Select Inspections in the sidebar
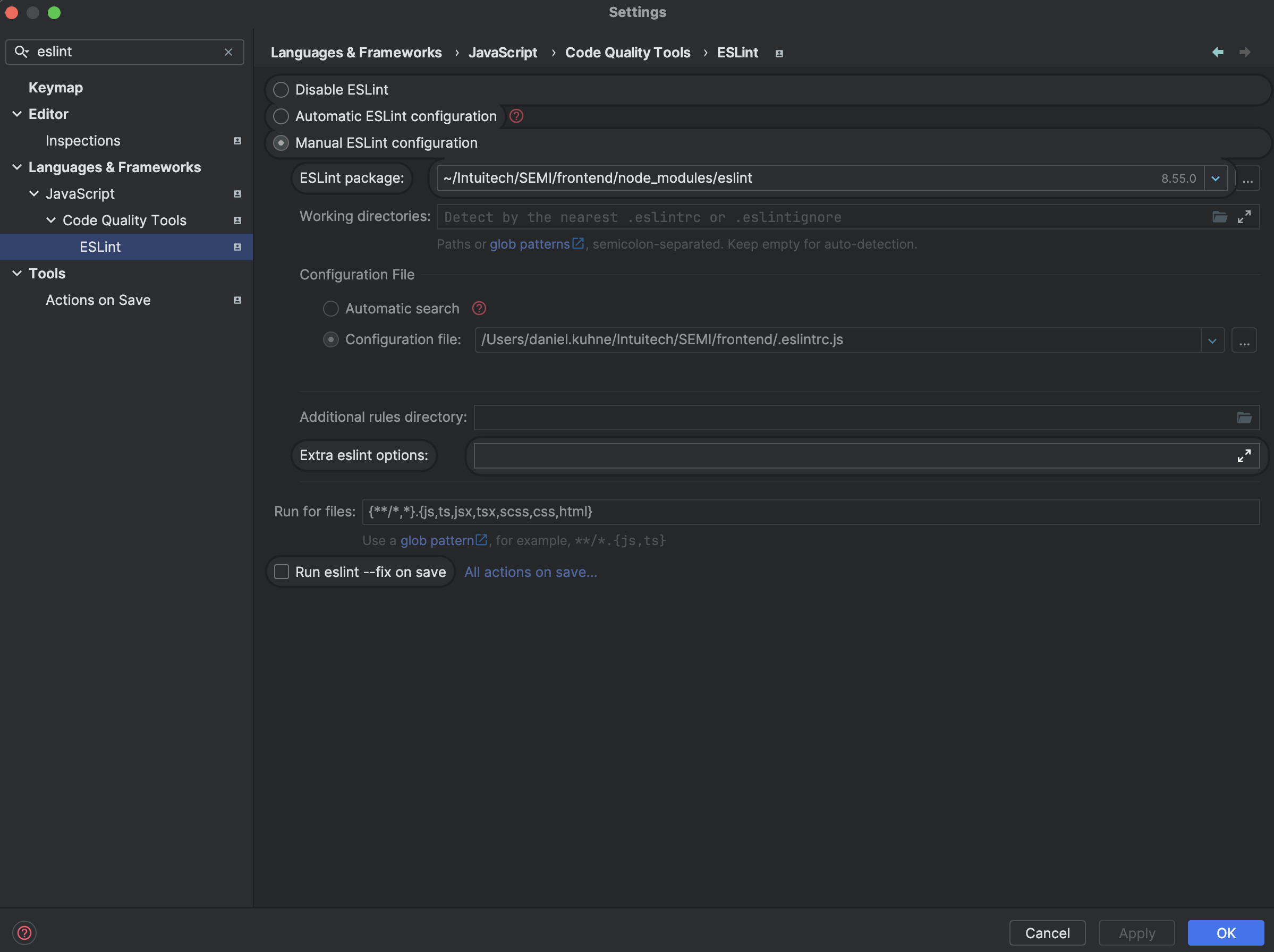 [82, 140]
